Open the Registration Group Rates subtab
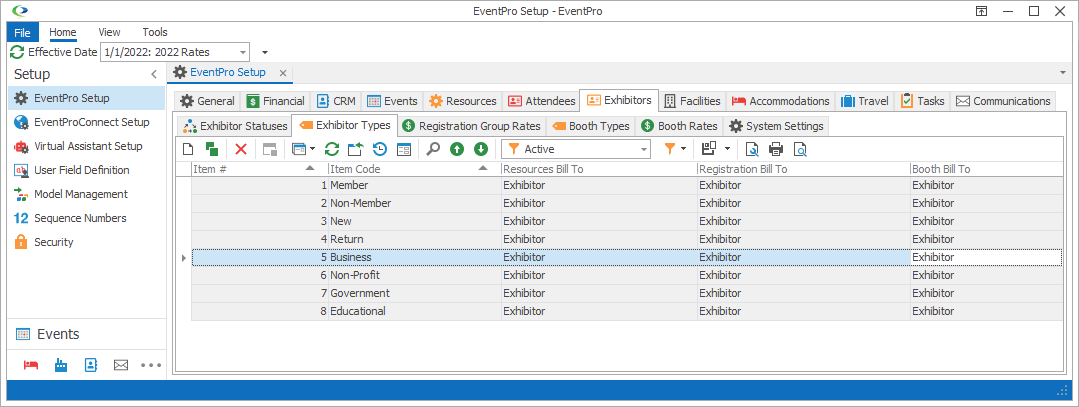The image size is (1079, 407). click(473, 126)
